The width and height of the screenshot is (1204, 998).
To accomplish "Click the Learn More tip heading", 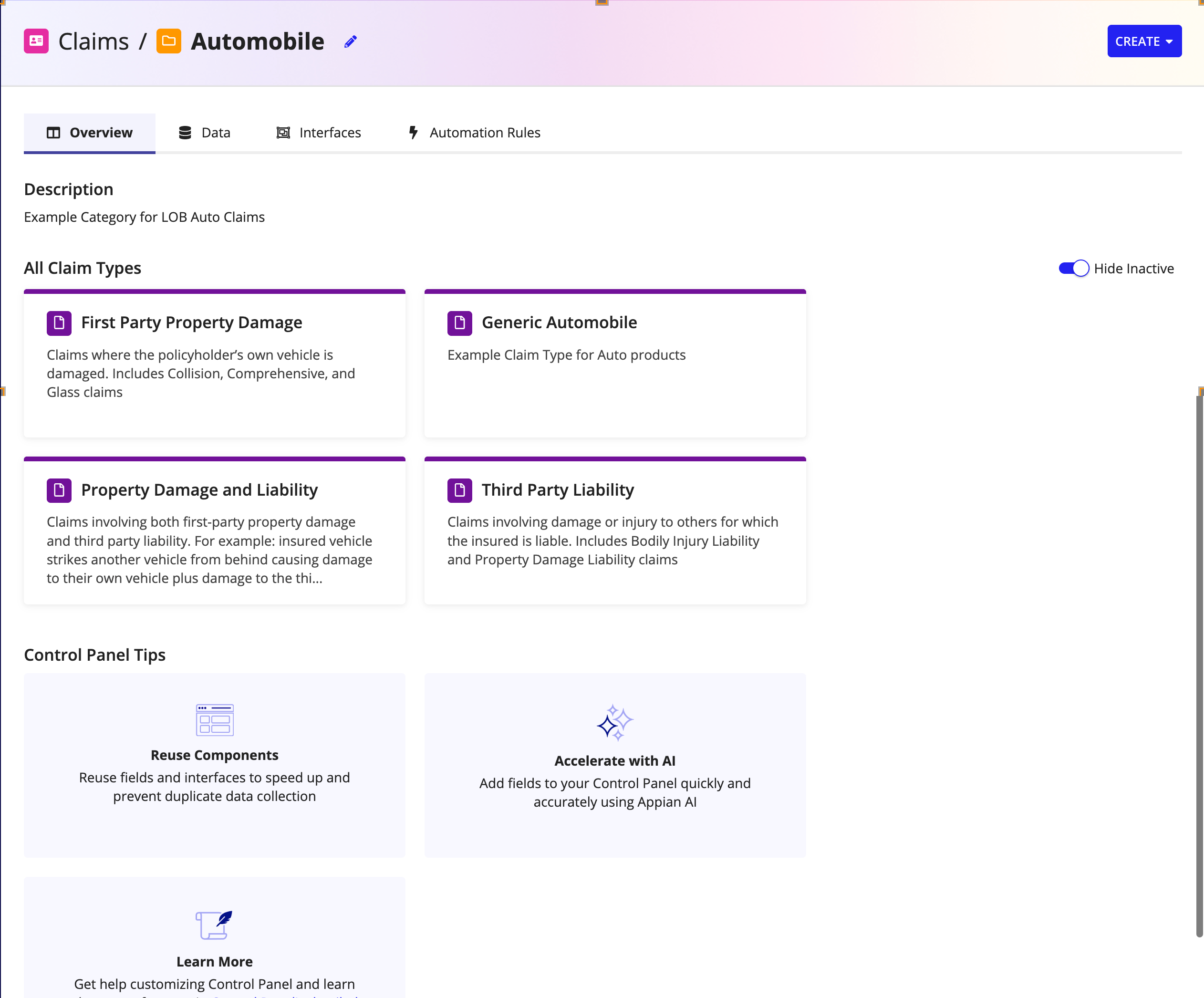I will point(215,962).
